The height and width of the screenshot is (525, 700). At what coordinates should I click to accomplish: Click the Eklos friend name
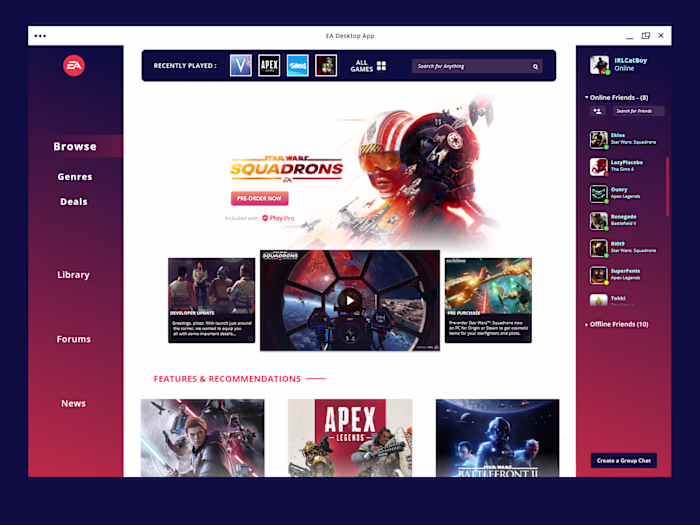618,135
